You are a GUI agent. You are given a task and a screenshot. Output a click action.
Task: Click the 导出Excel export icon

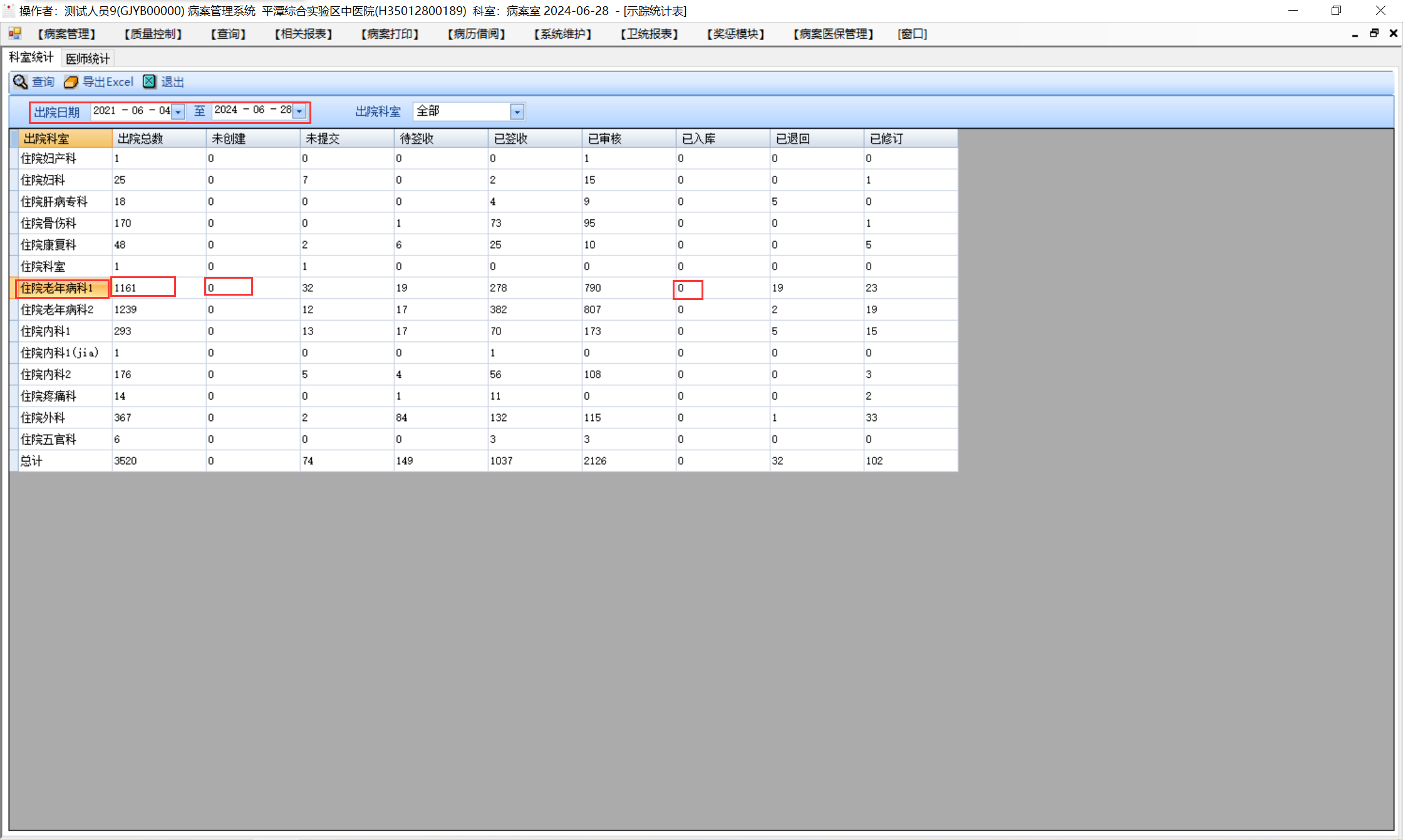[x=71, y=82]
